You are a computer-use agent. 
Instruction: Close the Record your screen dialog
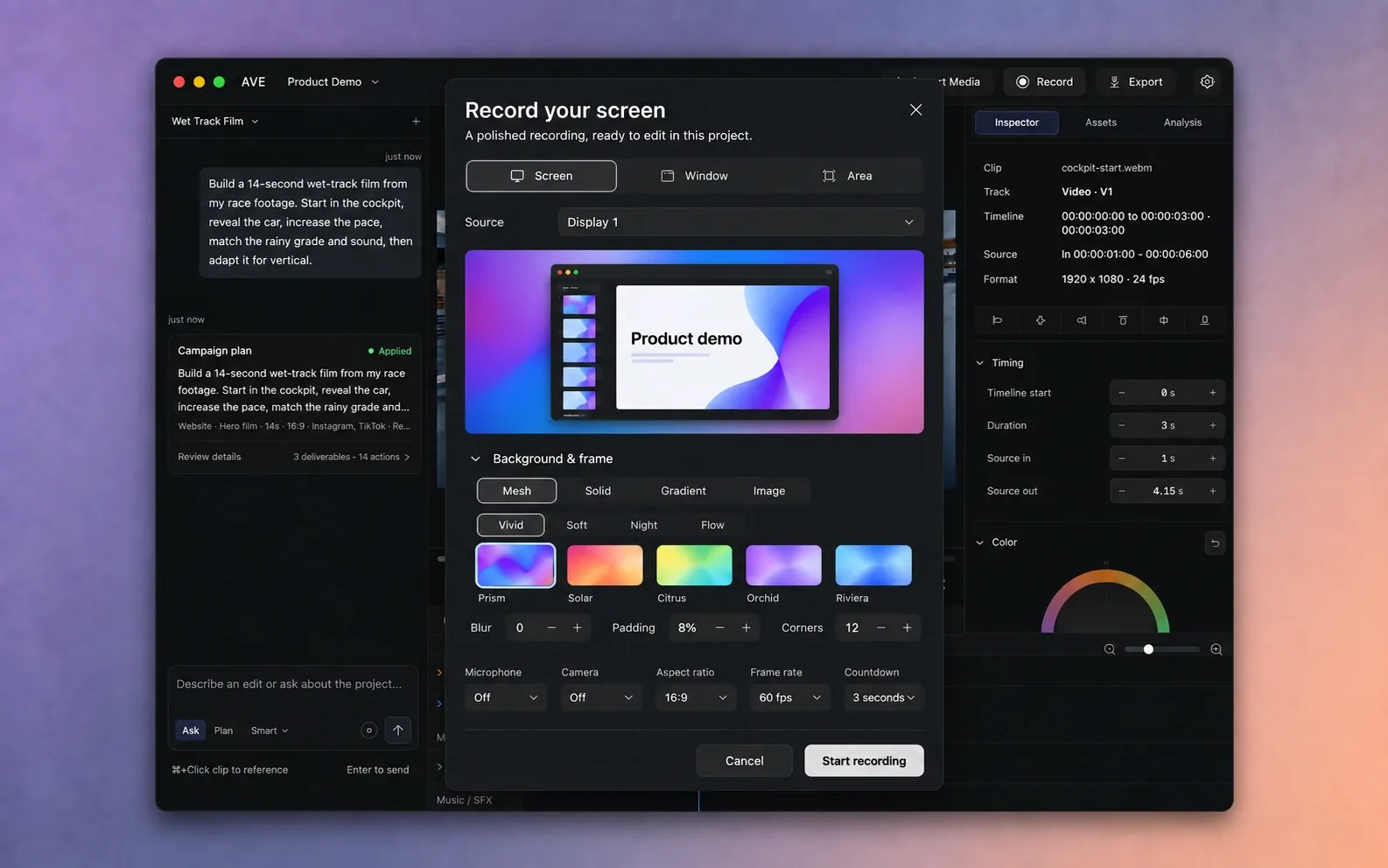coord(915,109)
